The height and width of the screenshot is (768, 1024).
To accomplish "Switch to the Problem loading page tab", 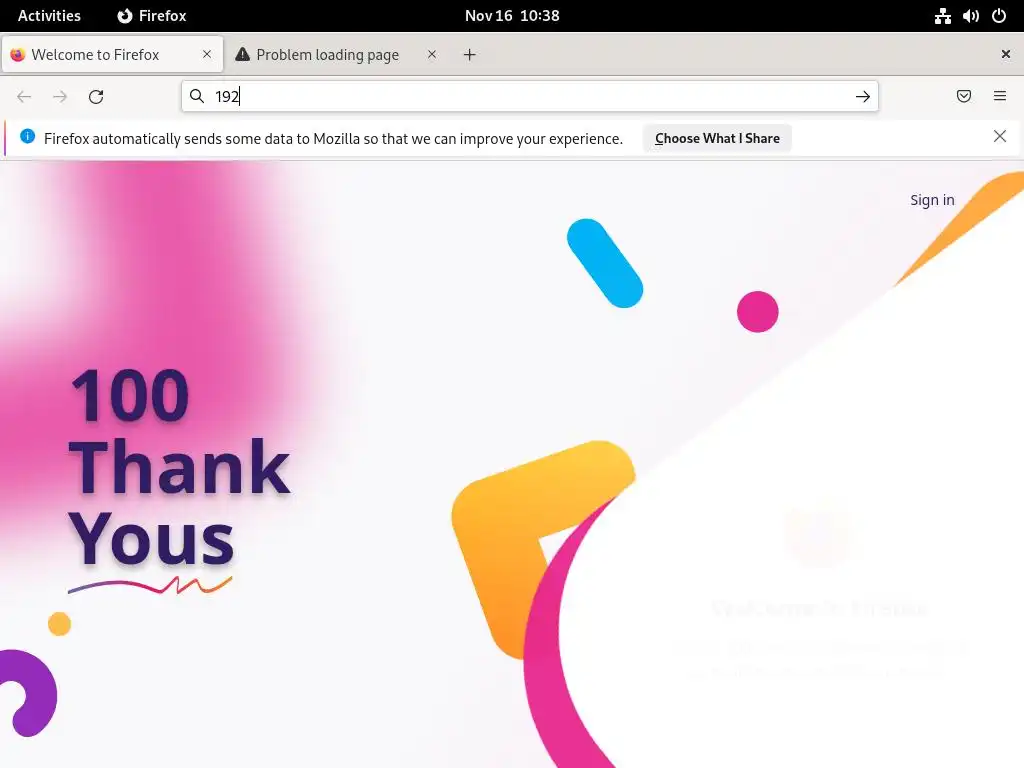I will tap(336, 54).
